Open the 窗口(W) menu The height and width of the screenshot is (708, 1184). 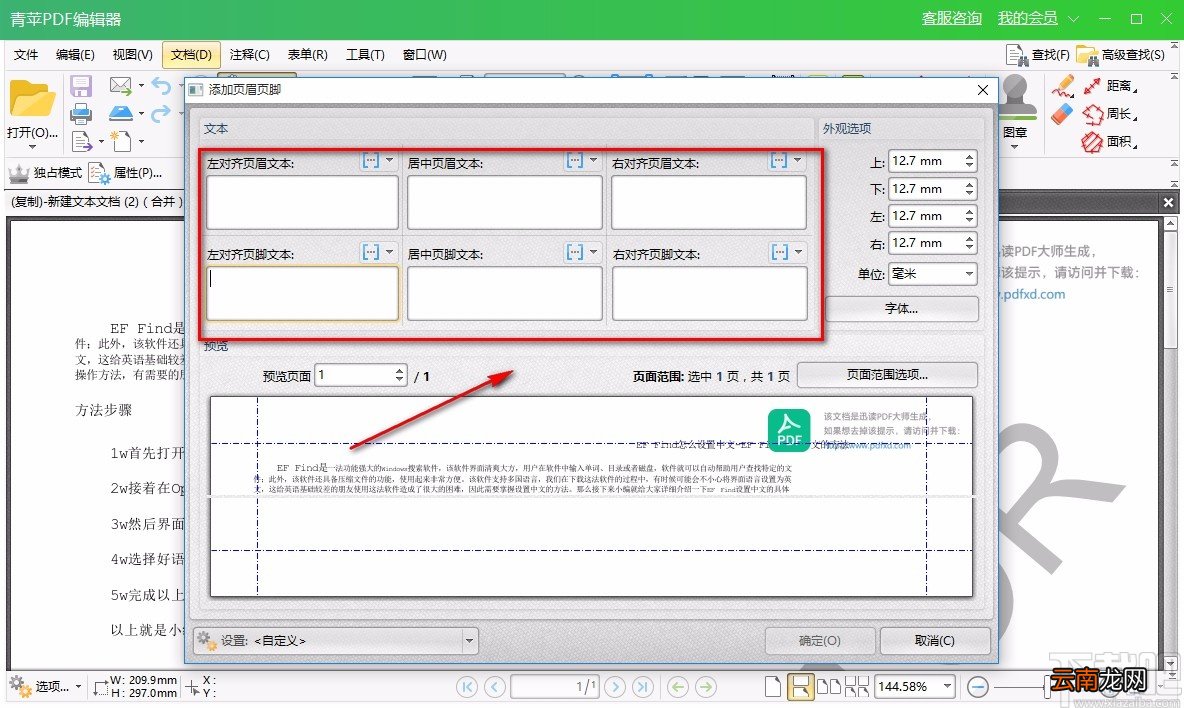pyautogui.click(x=424, y=54)
